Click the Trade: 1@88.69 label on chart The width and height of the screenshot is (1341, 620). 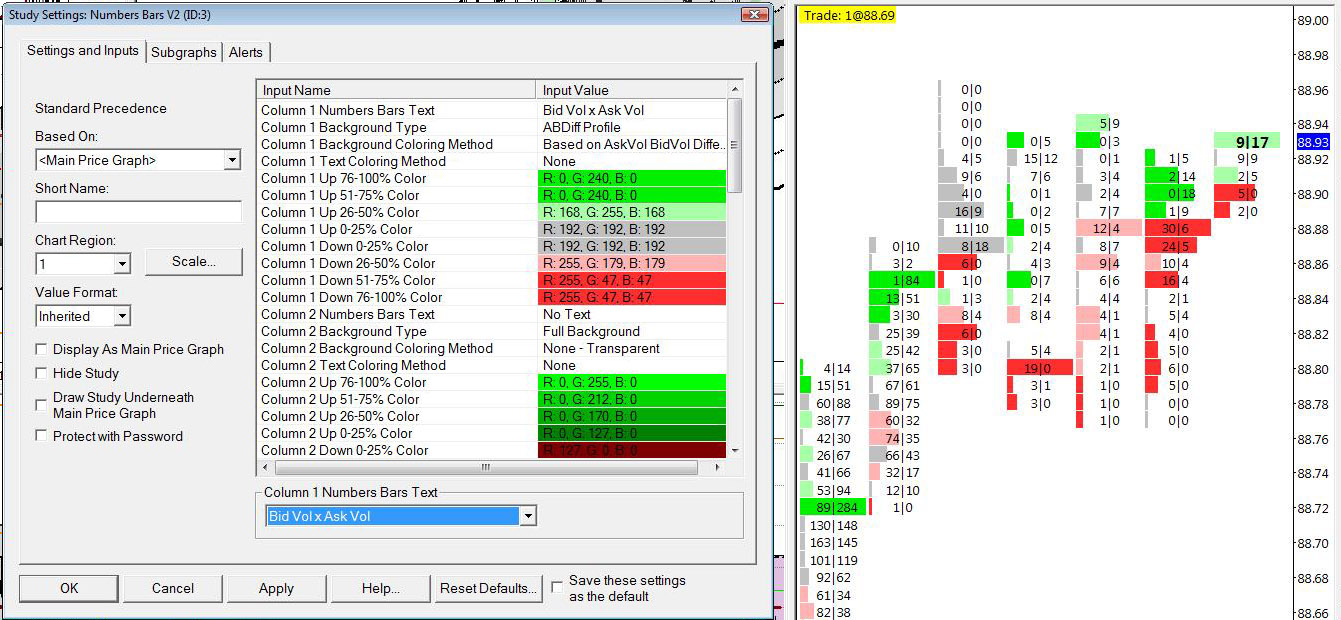coord(849,15)
